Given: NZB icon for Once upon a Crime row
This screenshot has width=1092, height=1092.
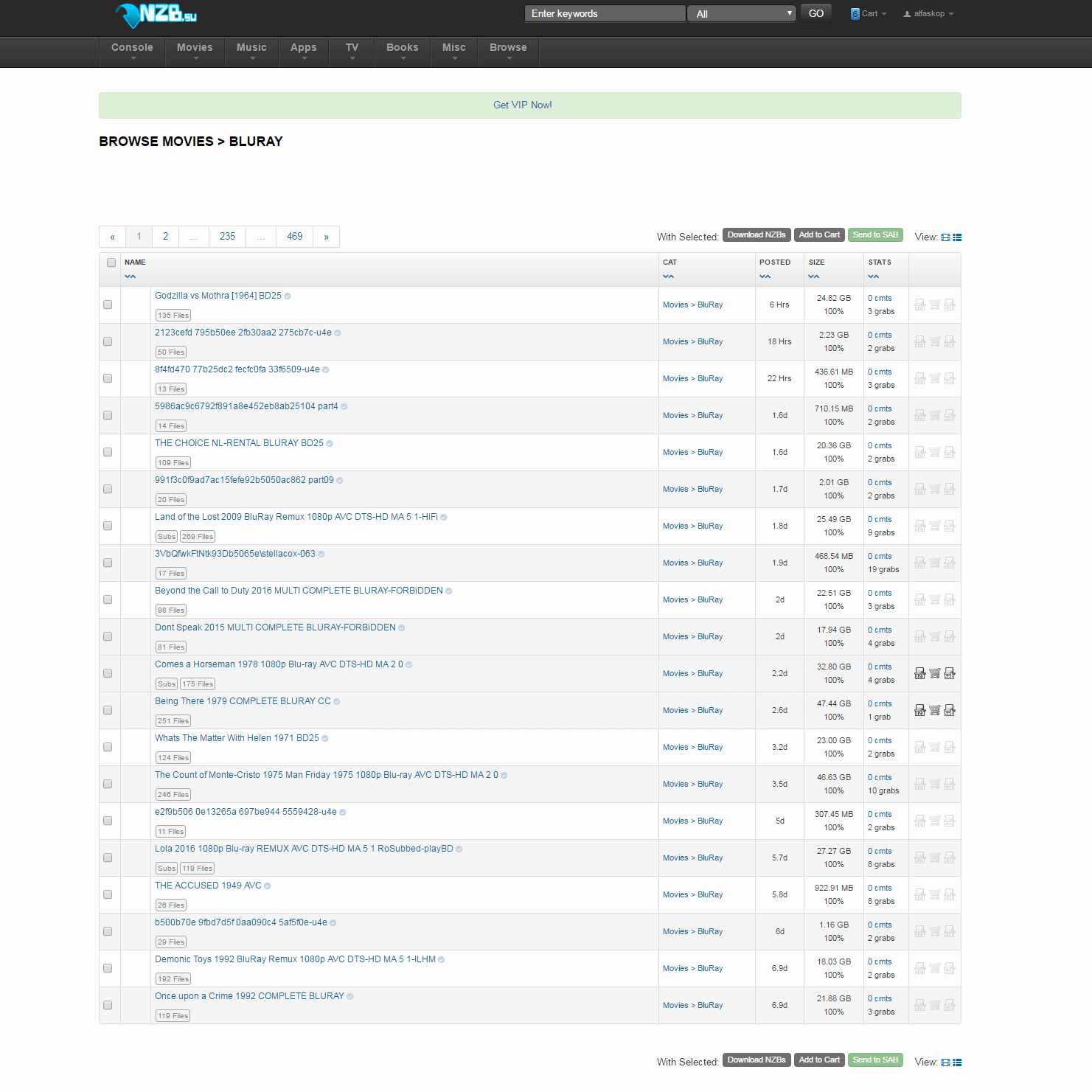Looking at the screenshot, I should pyautogui.click(x=920, y=1005).
